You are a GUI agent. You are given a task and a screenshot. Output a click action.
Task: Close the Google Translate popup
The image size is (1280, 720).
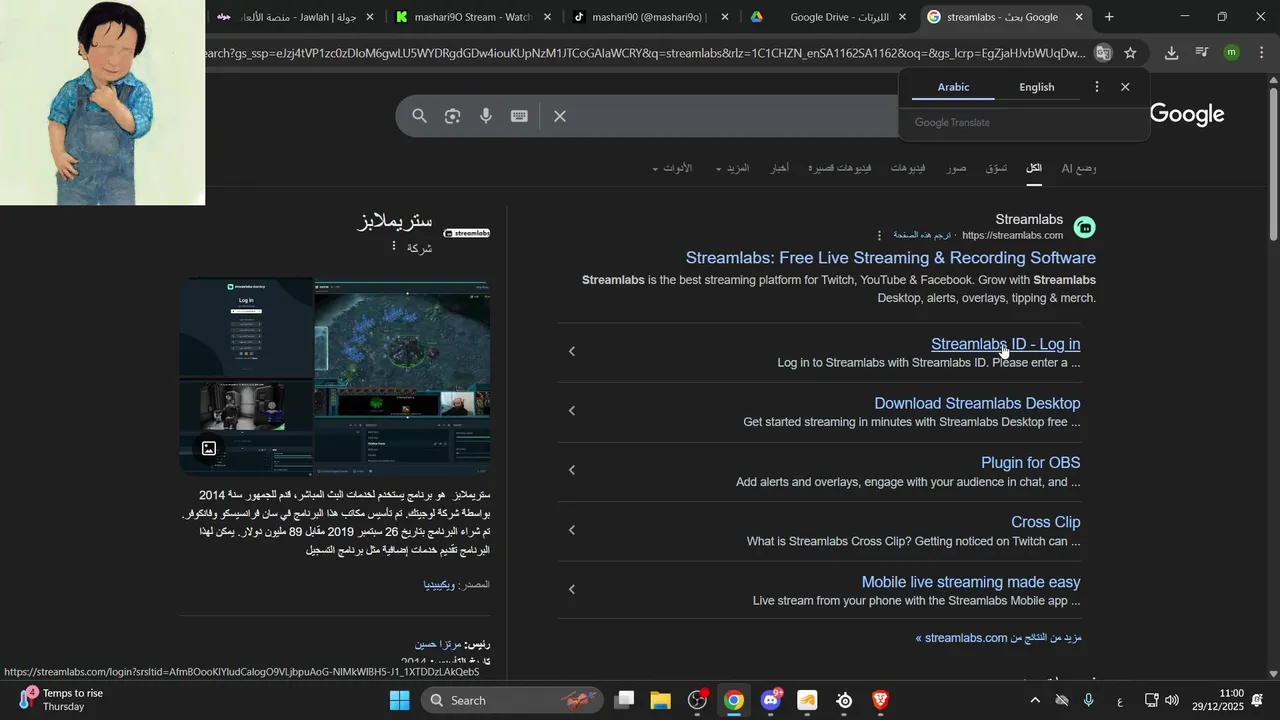1125,87
